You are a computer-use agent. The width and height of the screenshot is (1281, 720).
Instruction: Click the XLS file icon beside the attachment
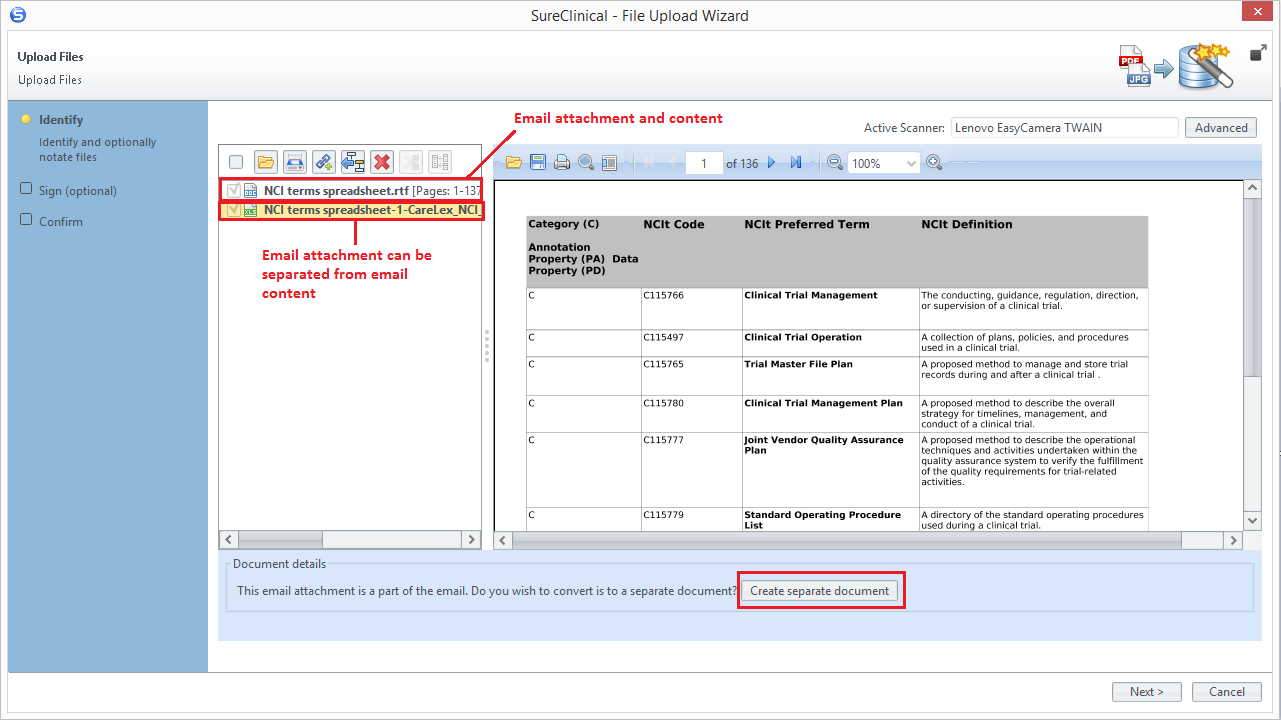pos(250,210)
